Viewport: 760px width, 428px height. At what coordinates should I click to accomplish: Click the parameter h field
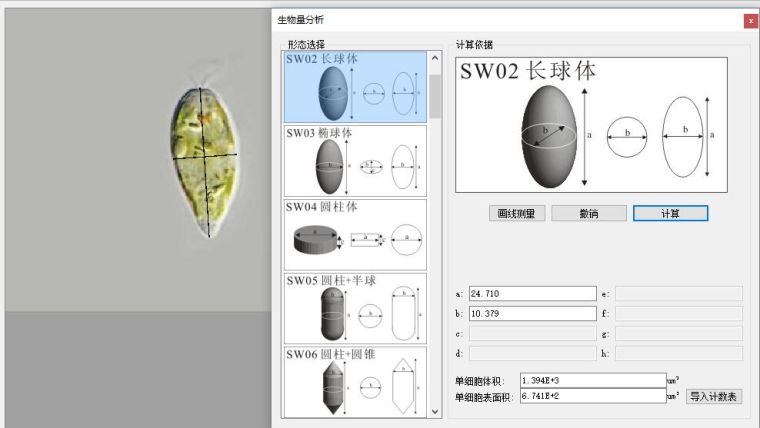[x=678, y=353]
